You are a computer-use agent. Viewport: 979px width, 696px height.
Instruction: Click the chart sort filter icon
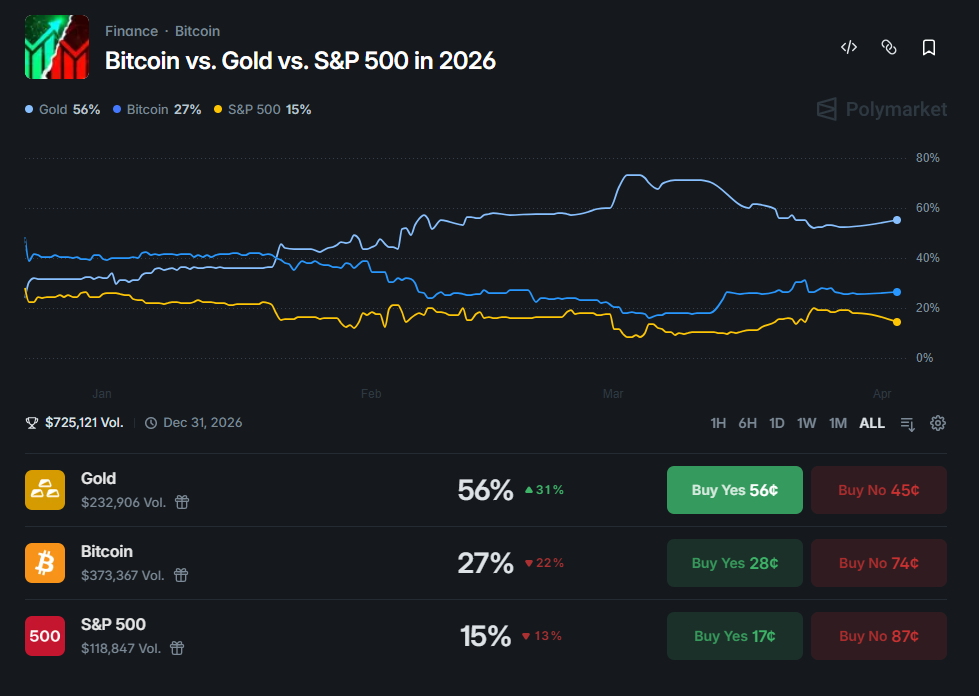(908, 423)
